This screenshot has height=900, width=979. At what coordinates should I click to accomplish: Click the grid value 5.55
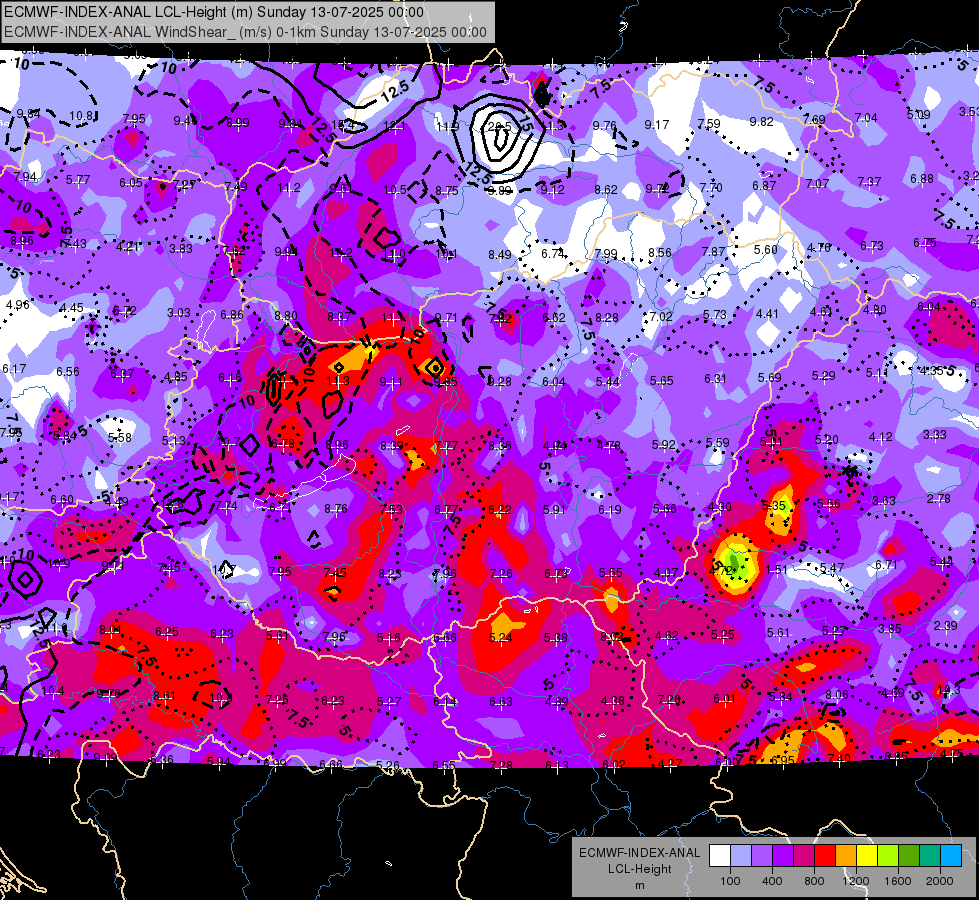pyautogui.click(x=611, y=572)
